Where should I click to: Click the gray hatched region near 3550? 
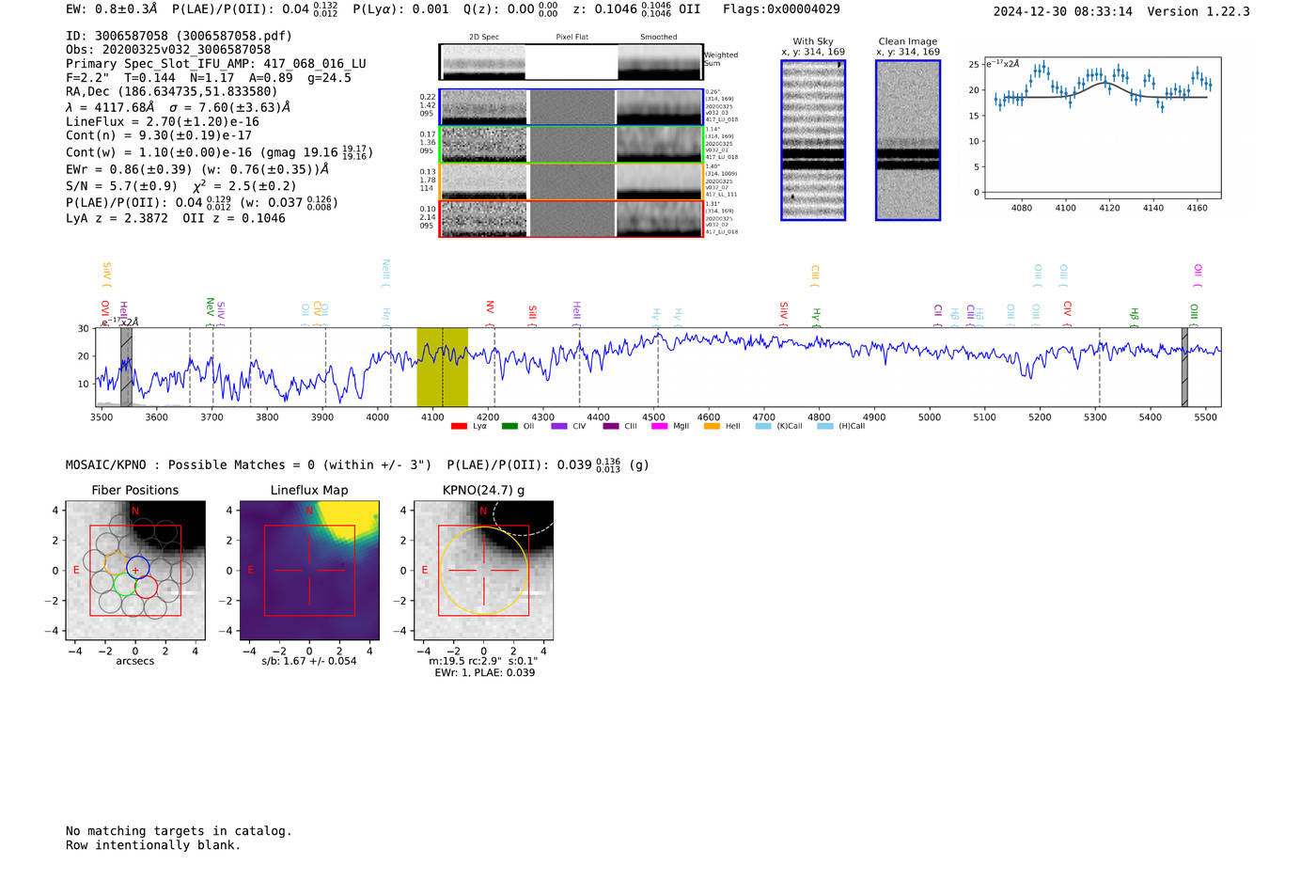click(x=126, y=367)
